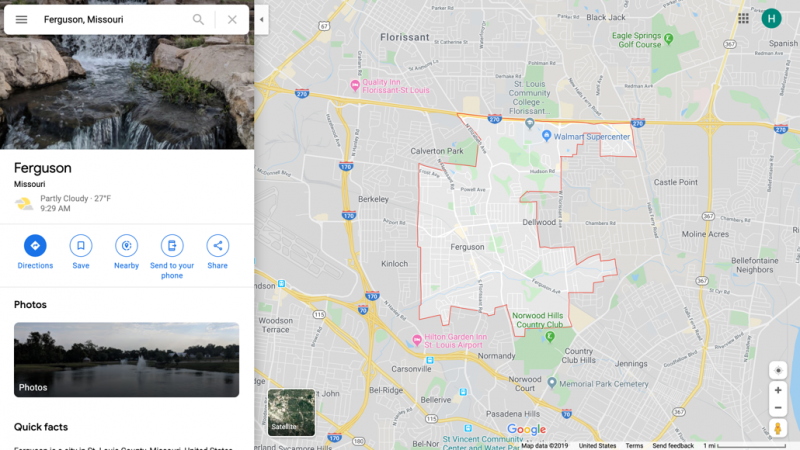
Task: Open the Google apps grid
Action: click(x=743, y=18)
